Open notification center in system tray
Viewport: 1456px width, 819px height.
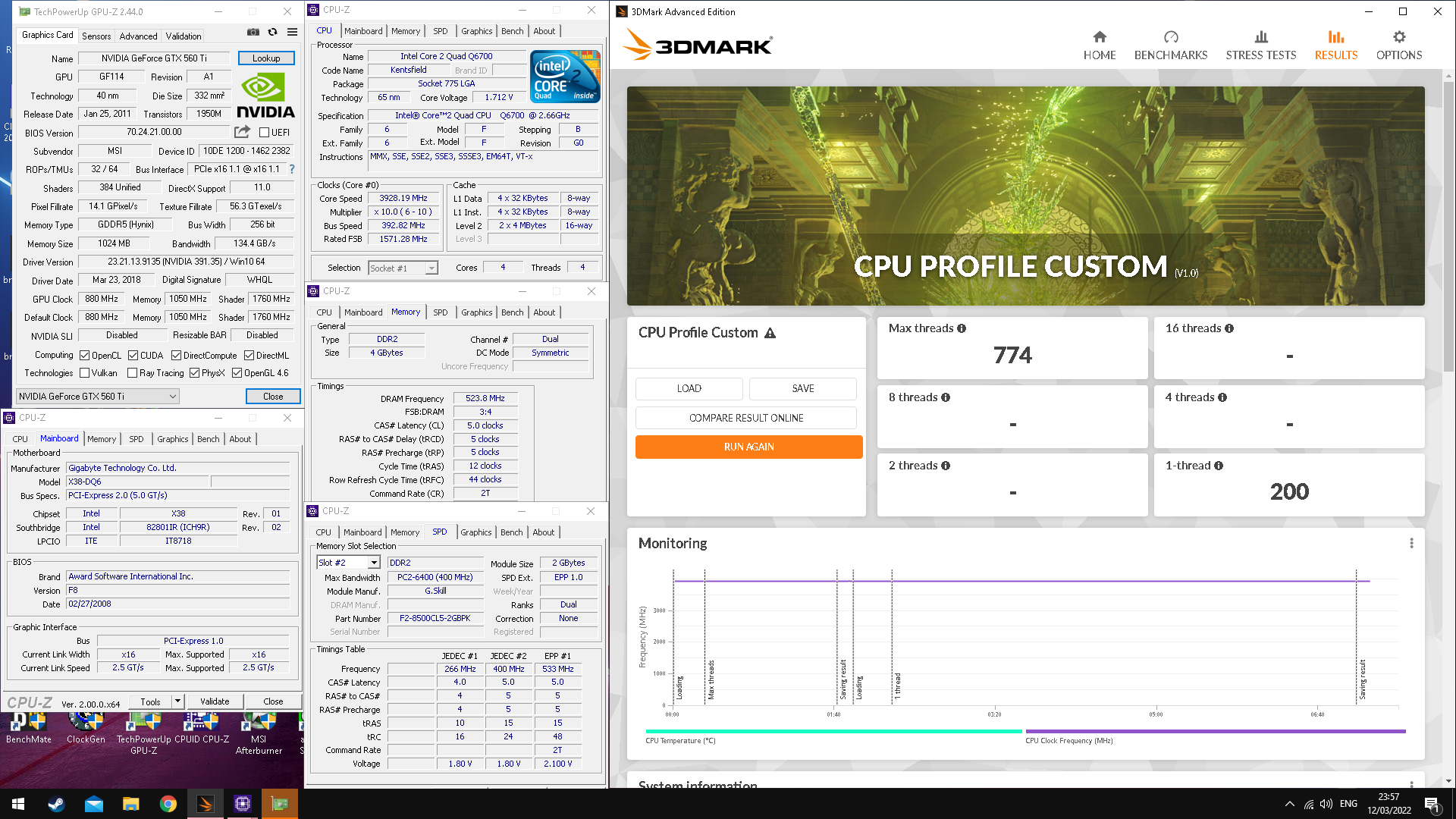tap(1432, 805)
